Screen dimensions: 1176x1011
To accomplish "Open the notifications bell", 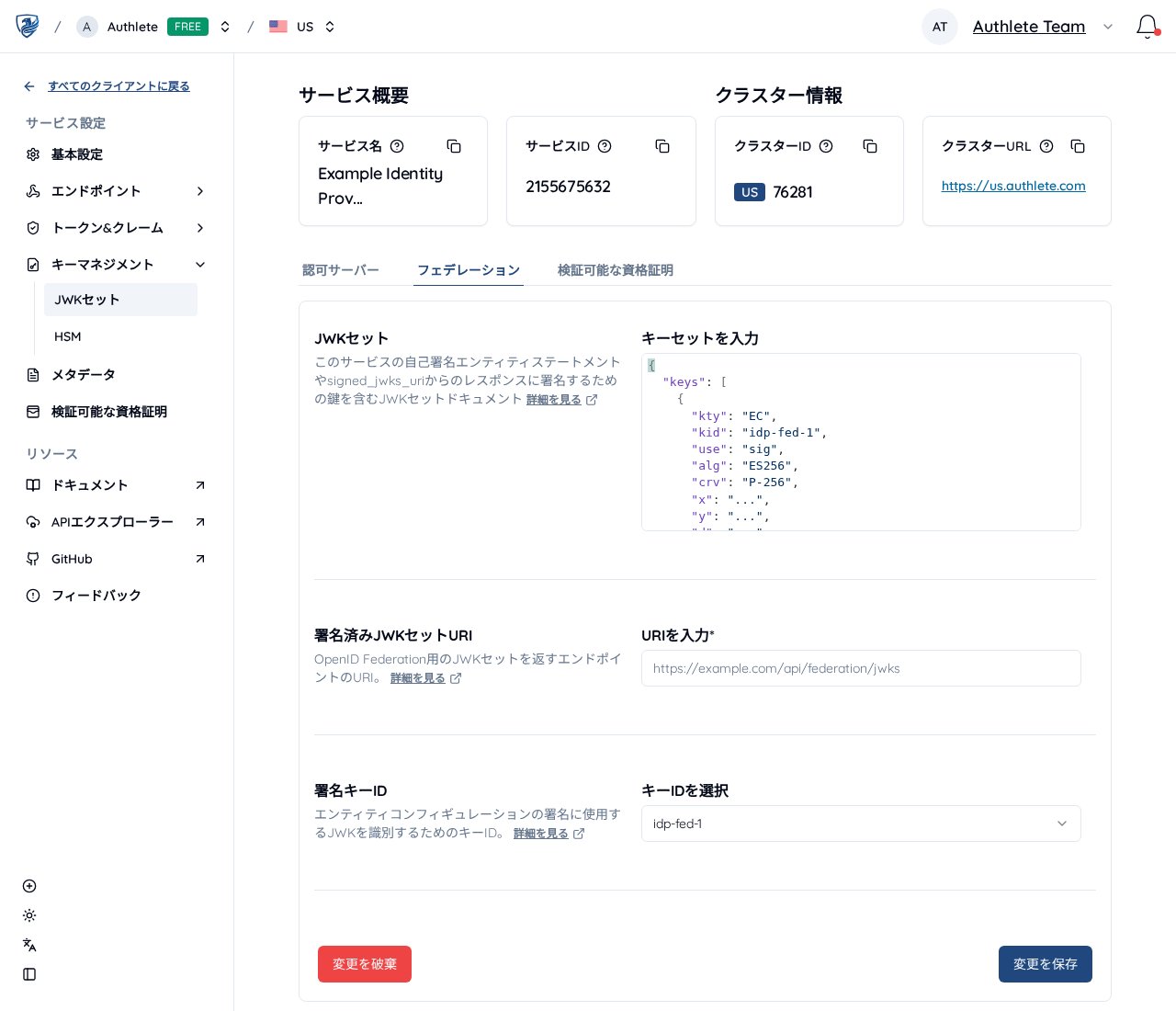I will click(x=1147, y=26).
